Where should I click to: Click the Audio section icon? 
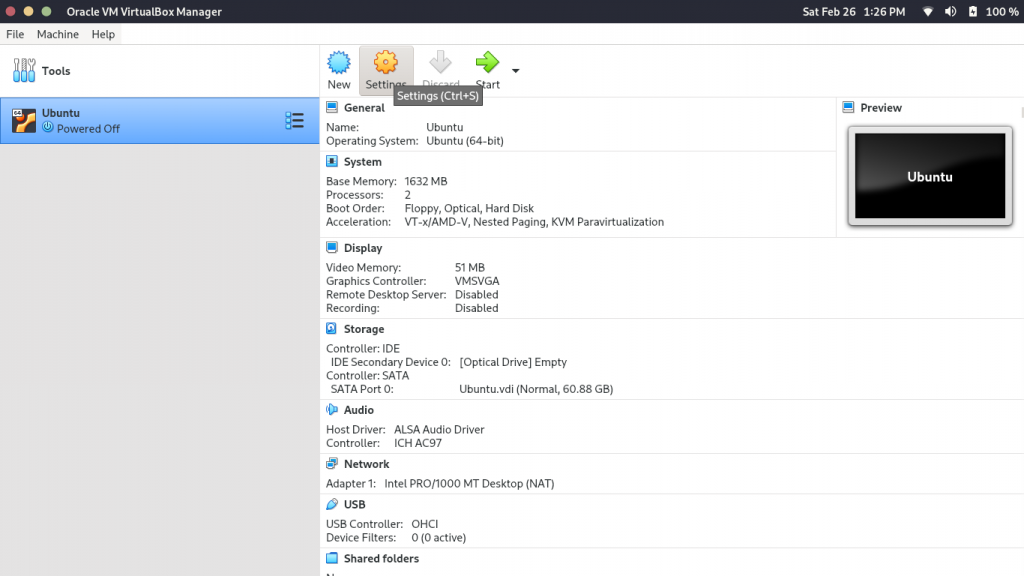click(x=331, y=409)
